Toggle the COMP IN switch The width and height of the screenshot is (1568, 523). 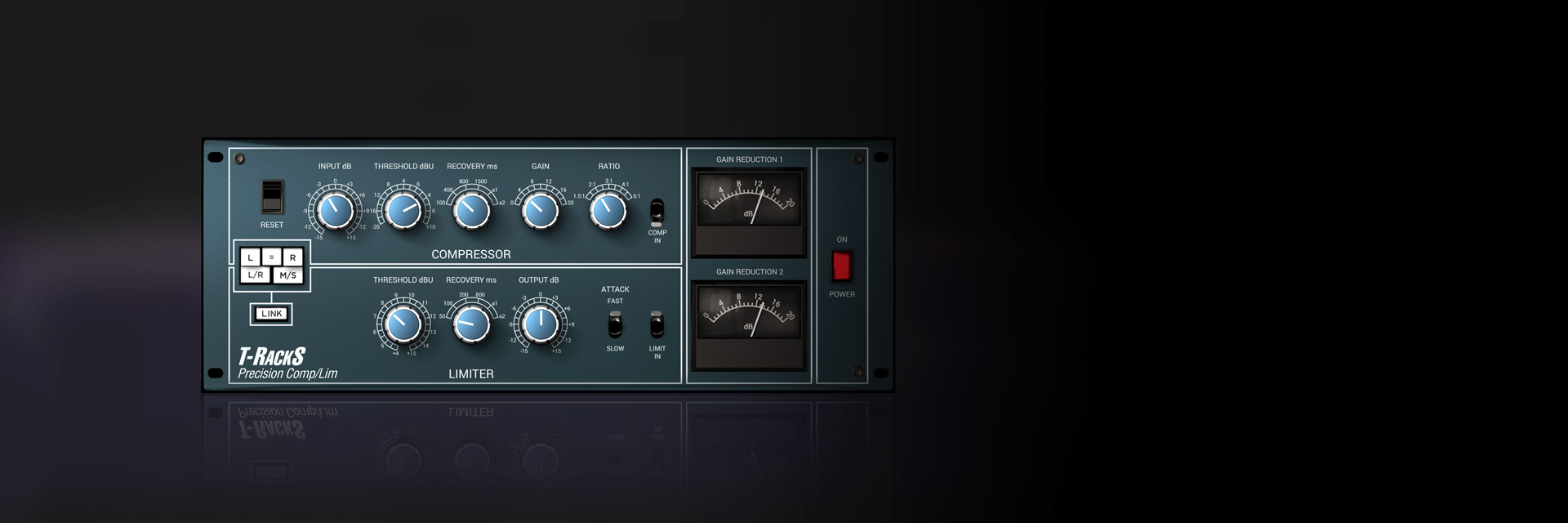pos(657,212)
